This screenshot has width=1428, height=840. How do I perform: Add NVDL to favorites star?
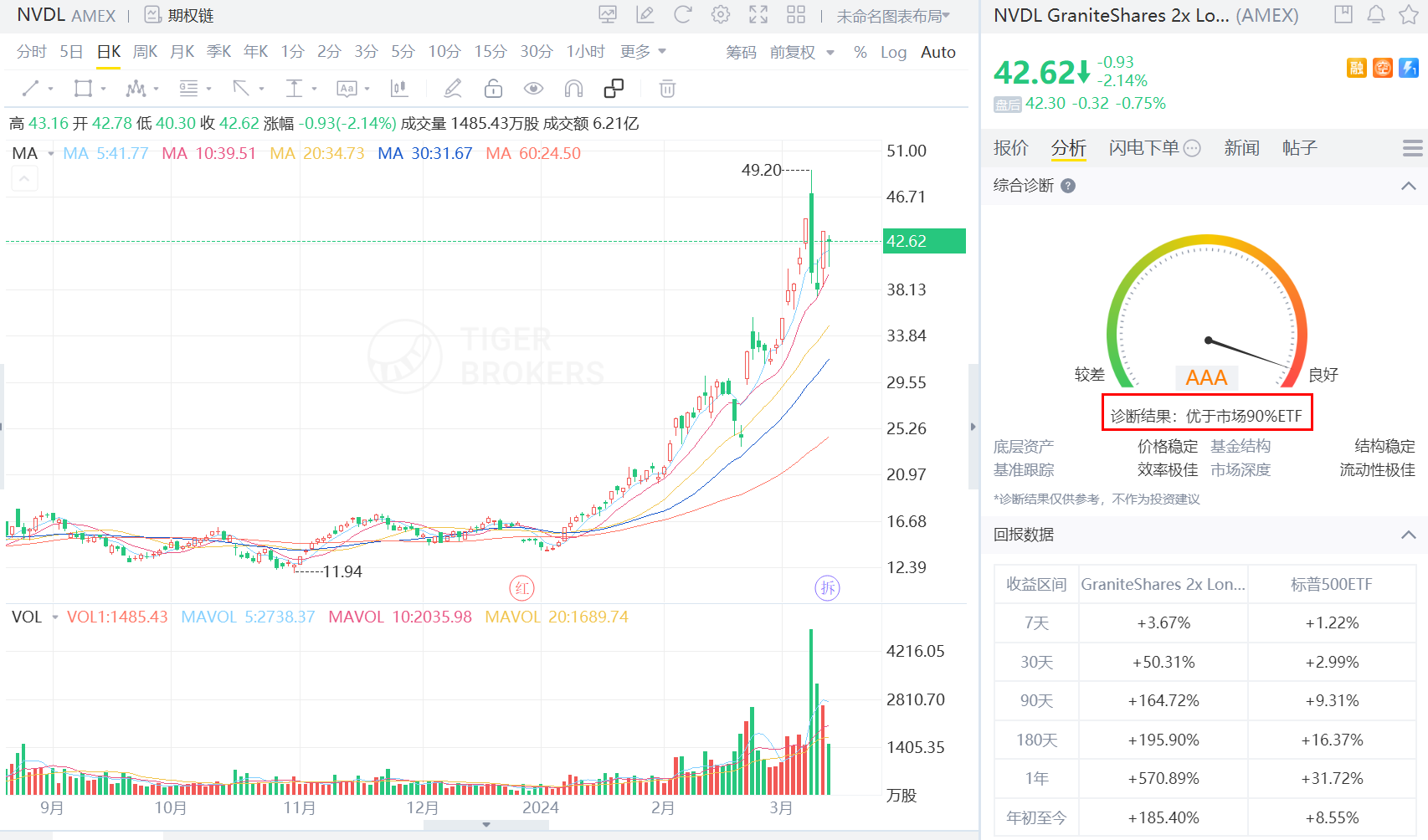tap(1409, 15)
